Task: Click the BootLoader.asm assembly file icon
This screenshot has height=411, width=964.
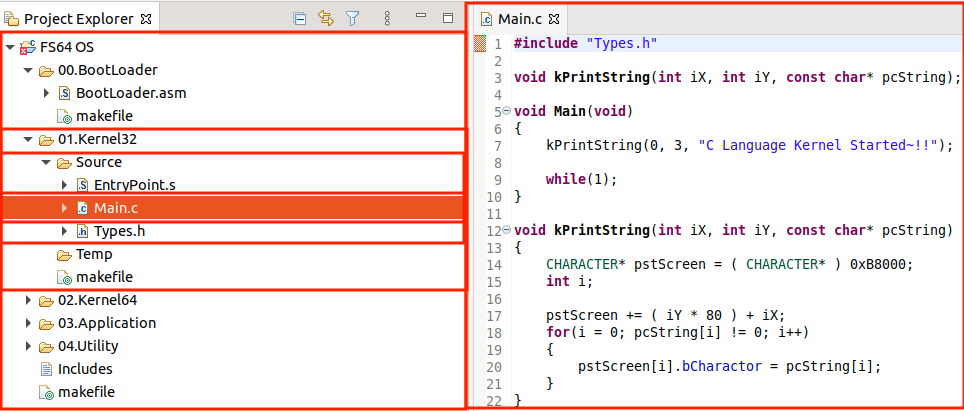Action: tap(63, 93)
